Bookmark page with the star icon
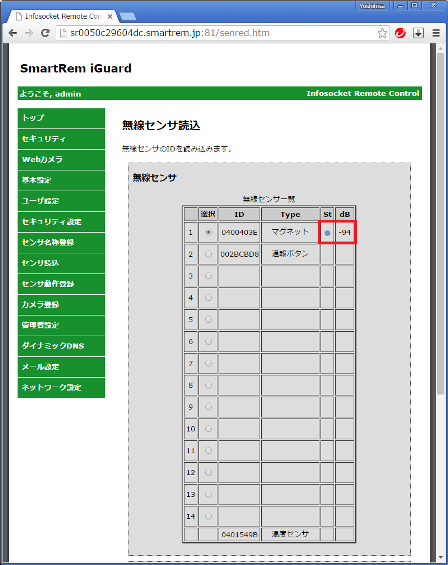The image size is (448, 565). click(x=382, y=33)
